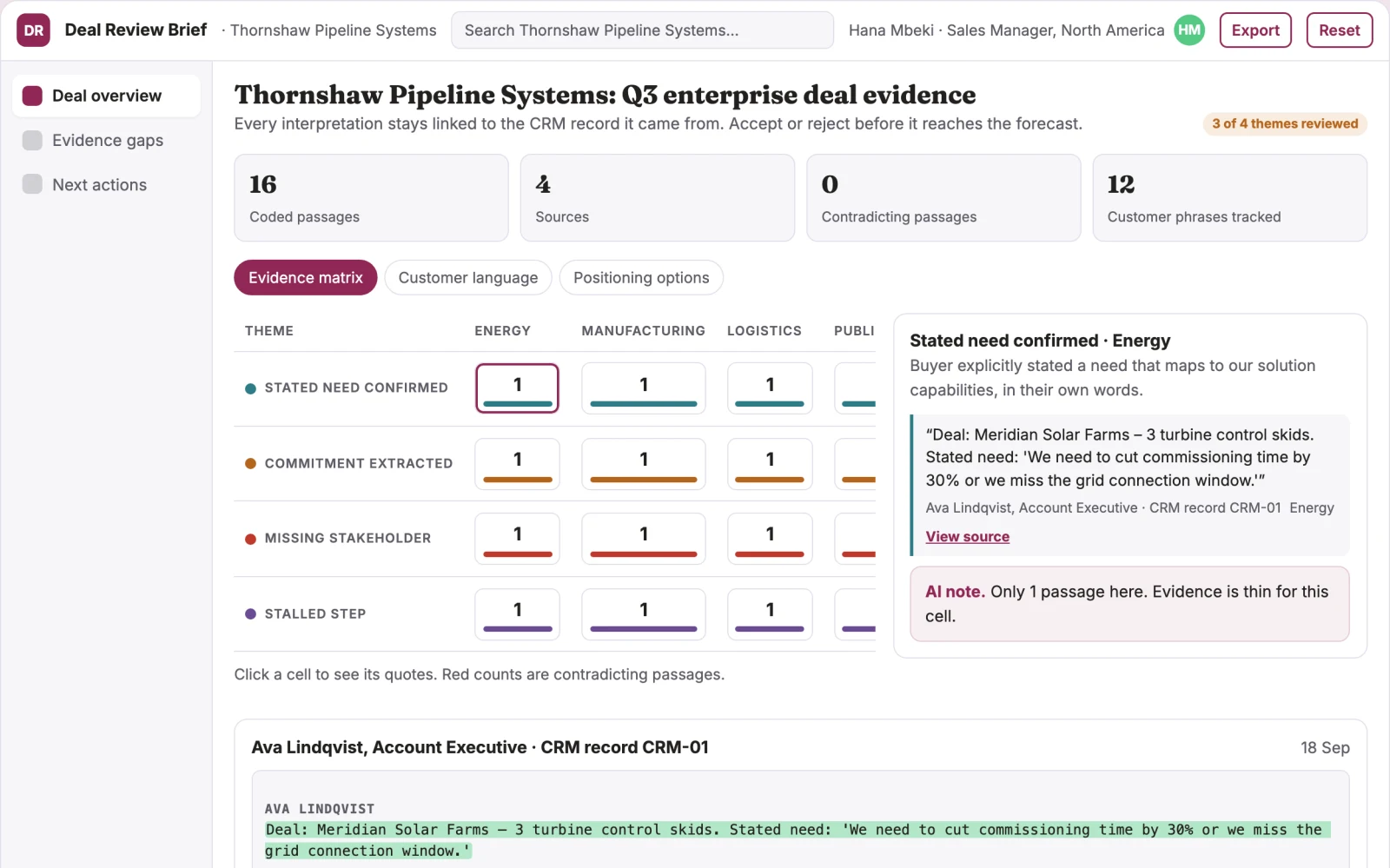Viewport: 1390px width, 868px height.
Task: Click the teal Stated Need Confirmed dot
Action: 250,388
